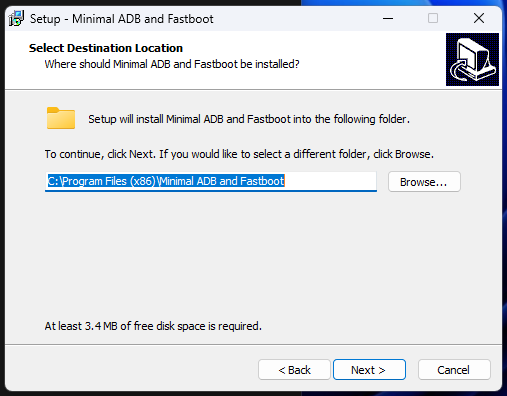Image resolution: width=507 pixels, height=396 pixels.
Task: Cancel the Minimal ADB setup
Action: (454, 370)
